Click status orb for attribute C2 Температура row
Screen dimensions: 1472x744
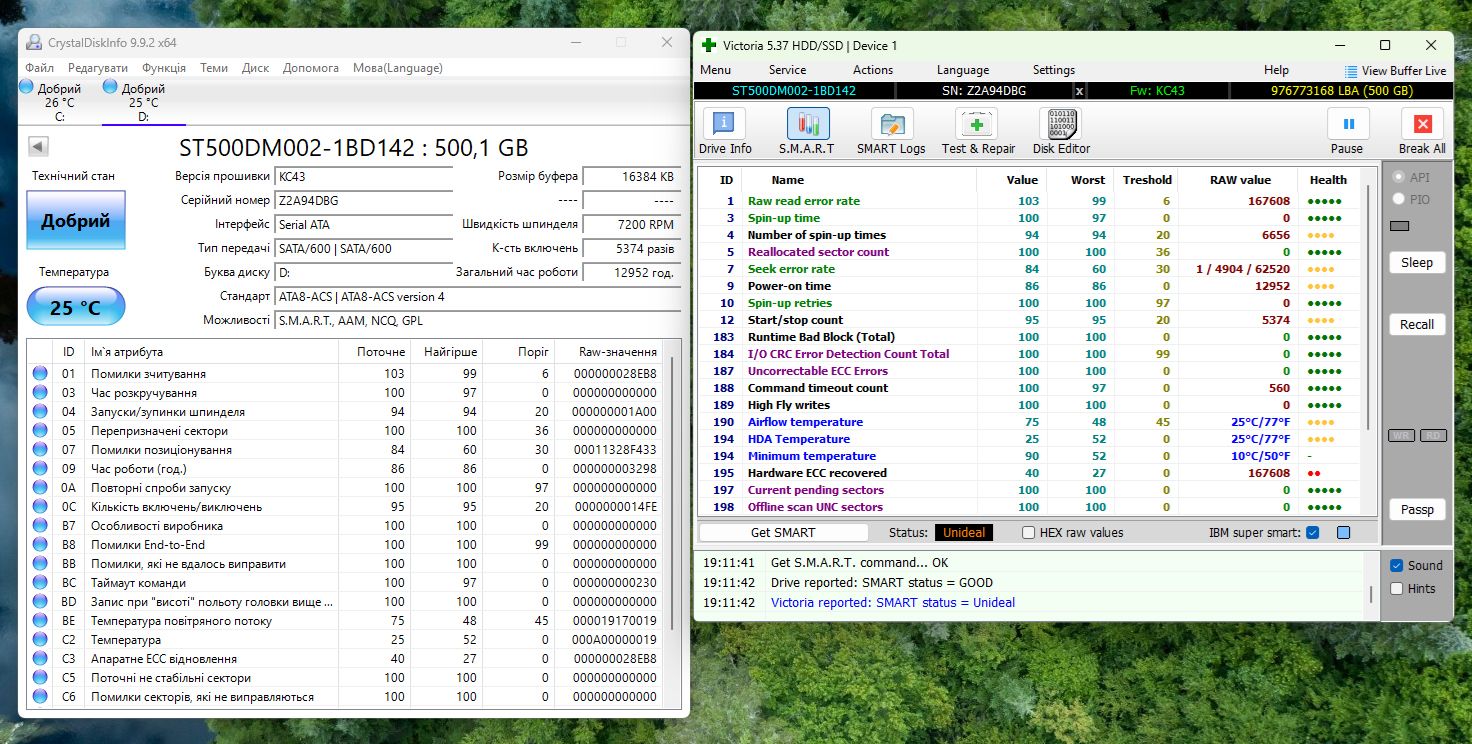pos(40,639)
